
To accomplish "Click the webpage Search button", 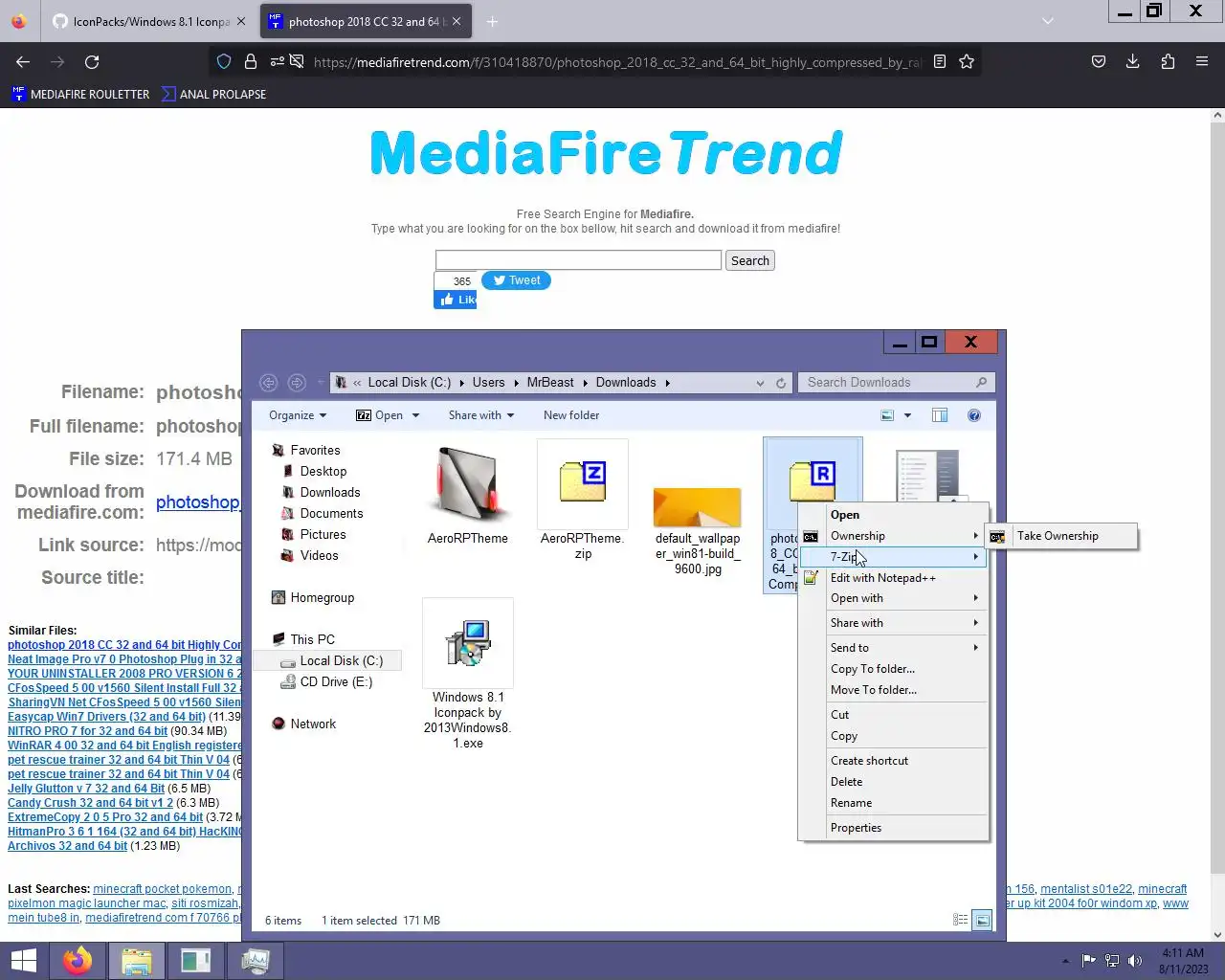I will point(750,260).
